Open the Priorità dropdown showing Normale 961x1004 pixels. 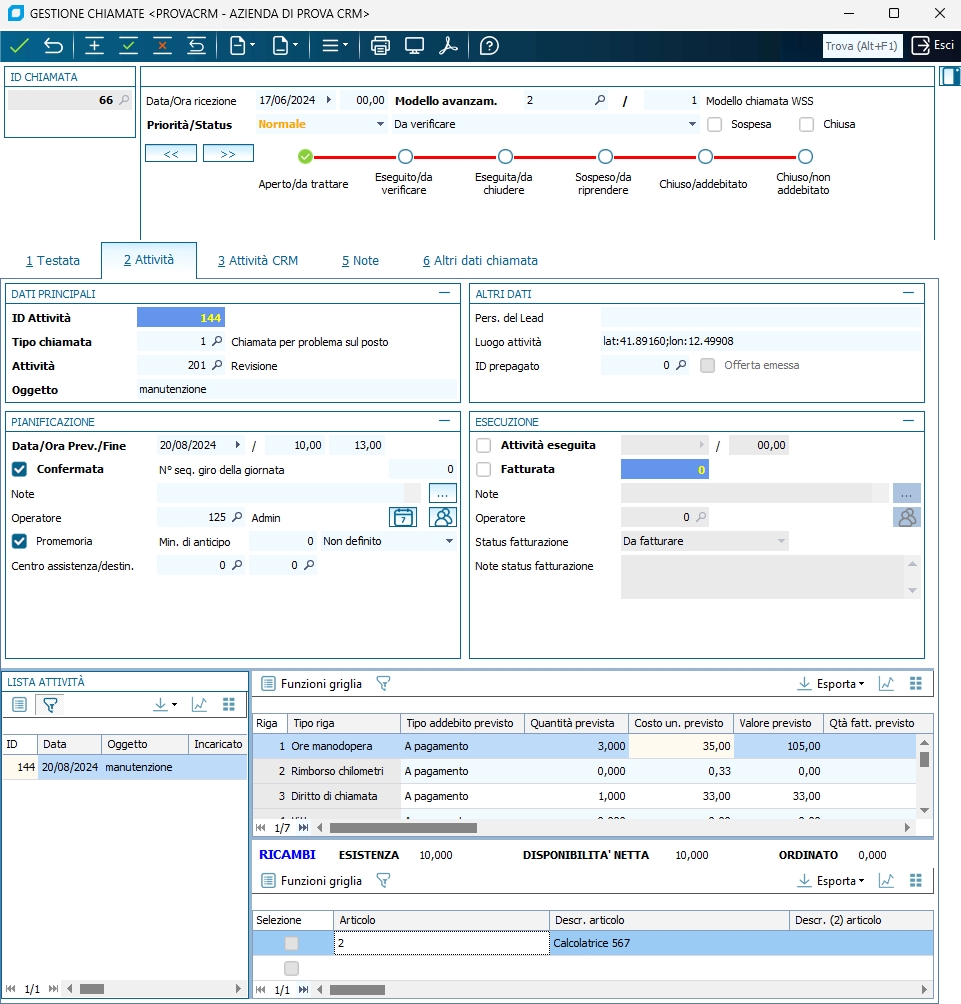380,125
